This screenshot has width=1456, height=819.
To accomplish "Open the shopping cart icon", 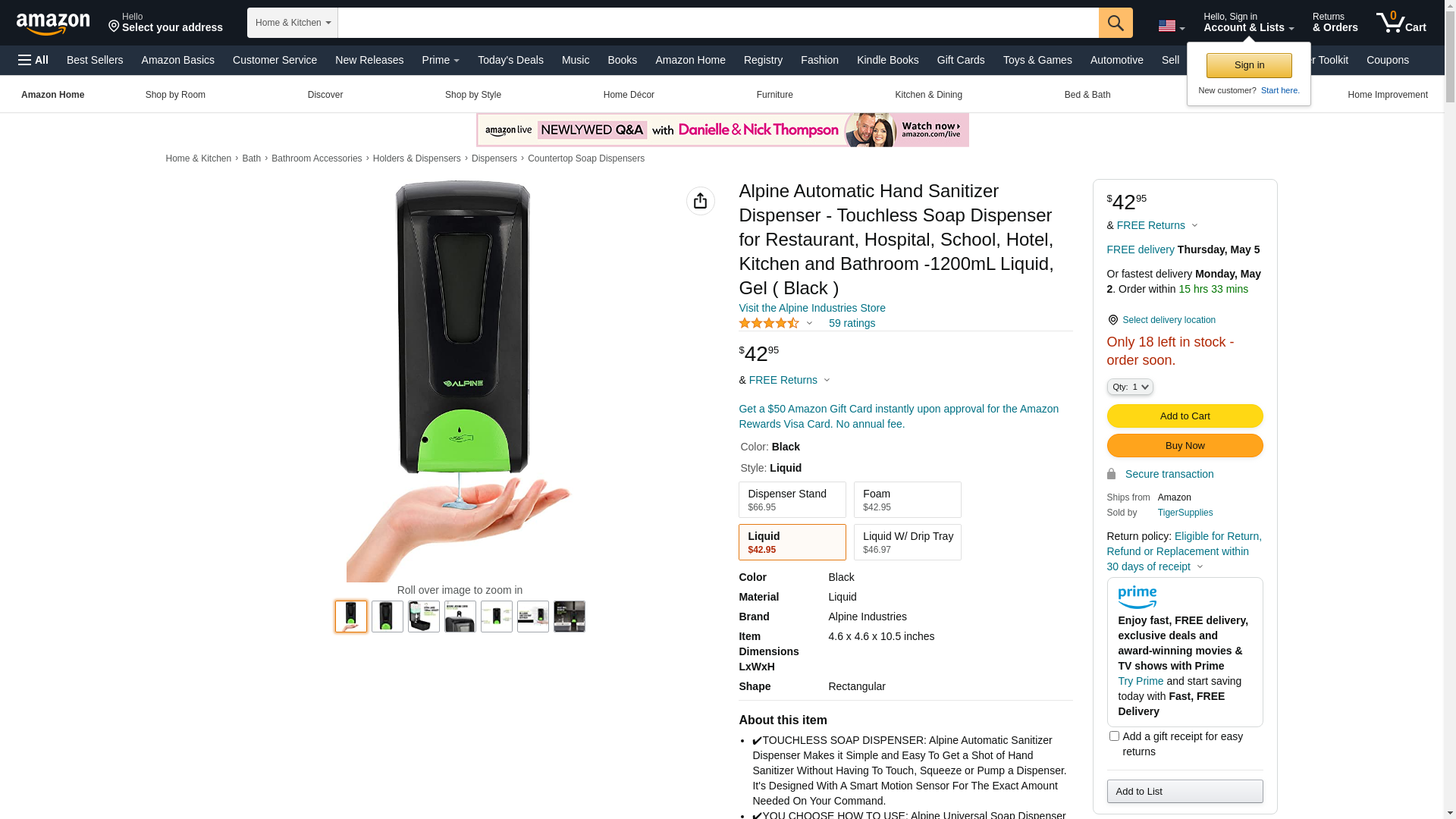I will click(1401, 23).
